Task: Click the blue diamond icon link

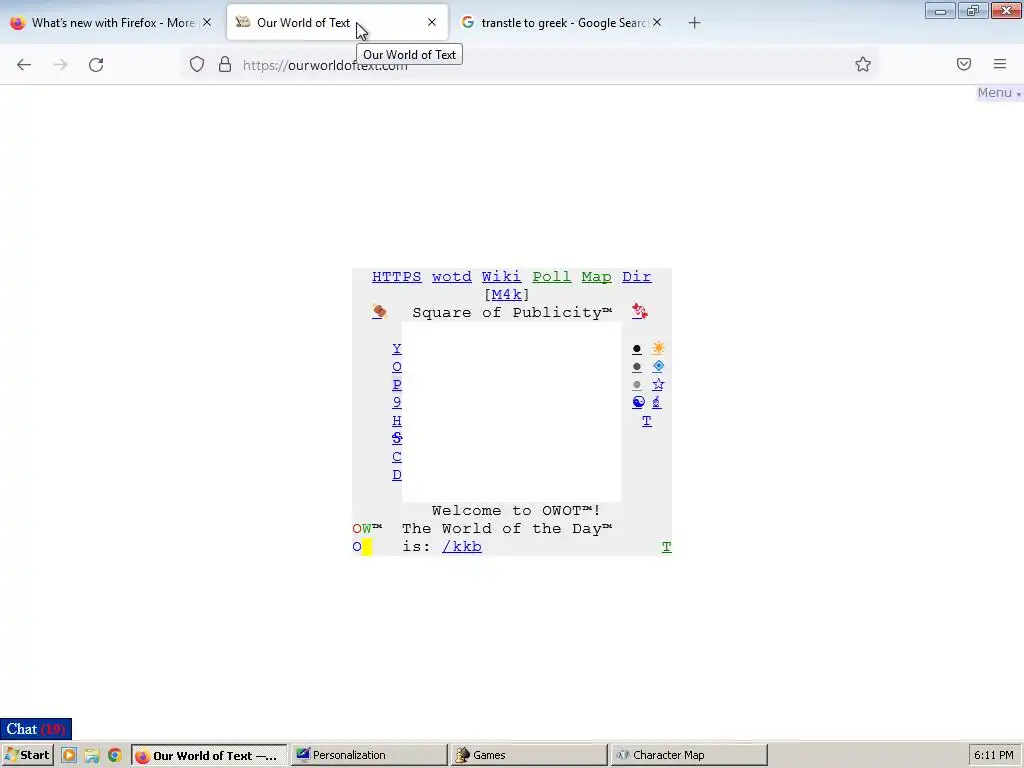Action: 658,366
